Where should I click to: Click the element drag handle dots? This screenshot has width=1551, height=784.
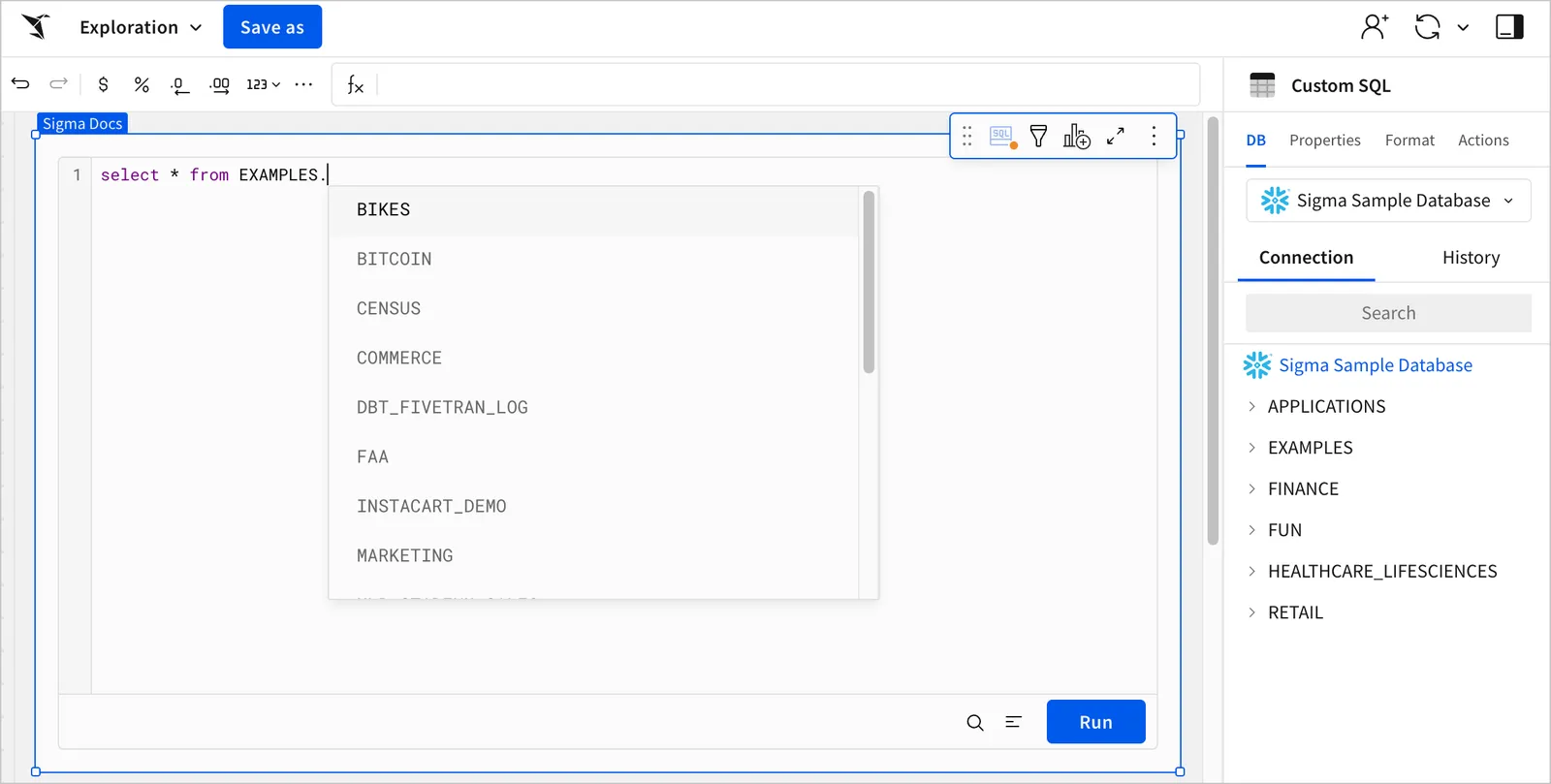(966, 137)
